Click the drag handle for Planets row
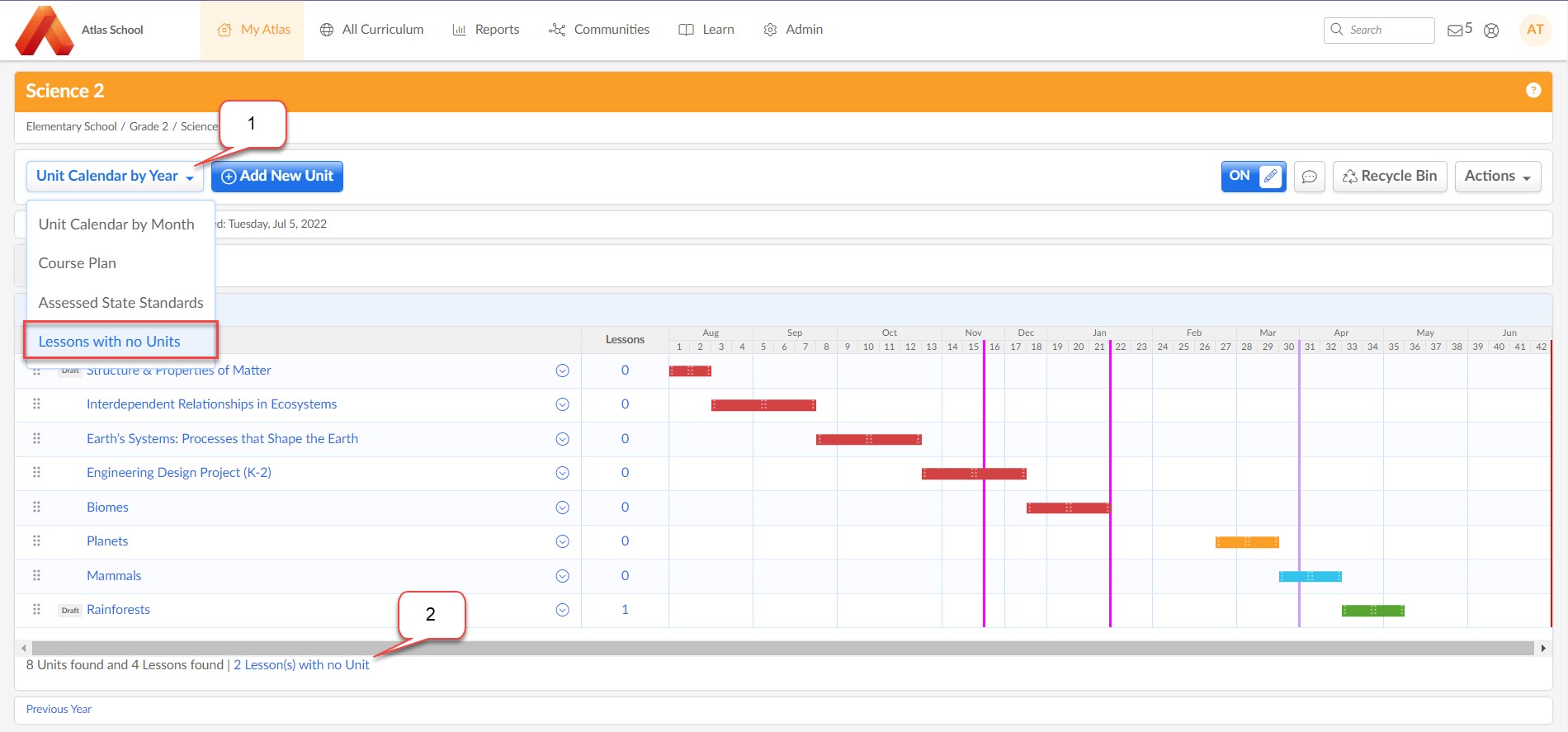The width and height of the screenshot is (1568, 732). (x=36, y=541)
